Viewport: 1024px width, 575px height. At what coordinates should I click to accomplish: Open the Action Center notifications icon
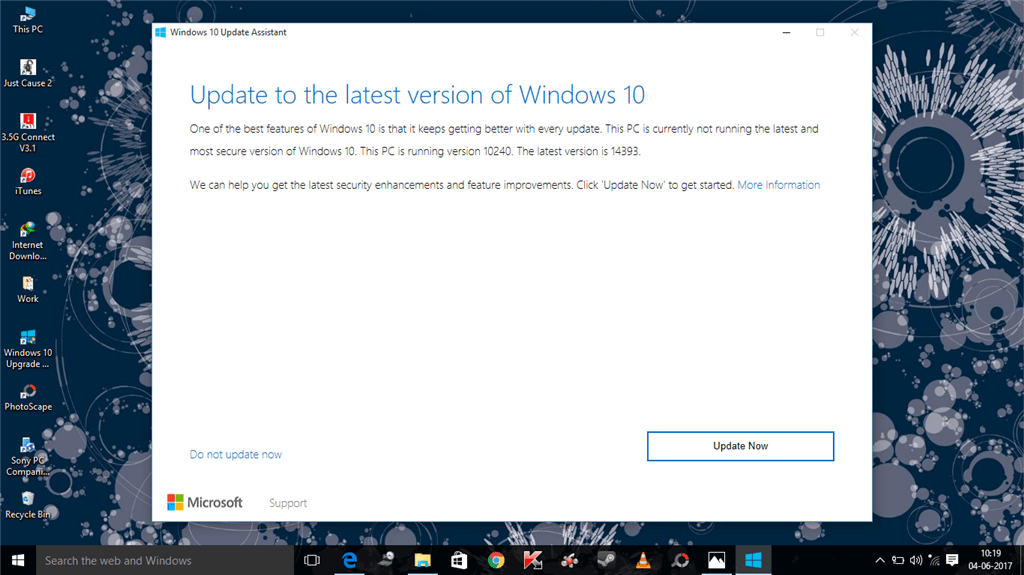(x=954, y=560)
